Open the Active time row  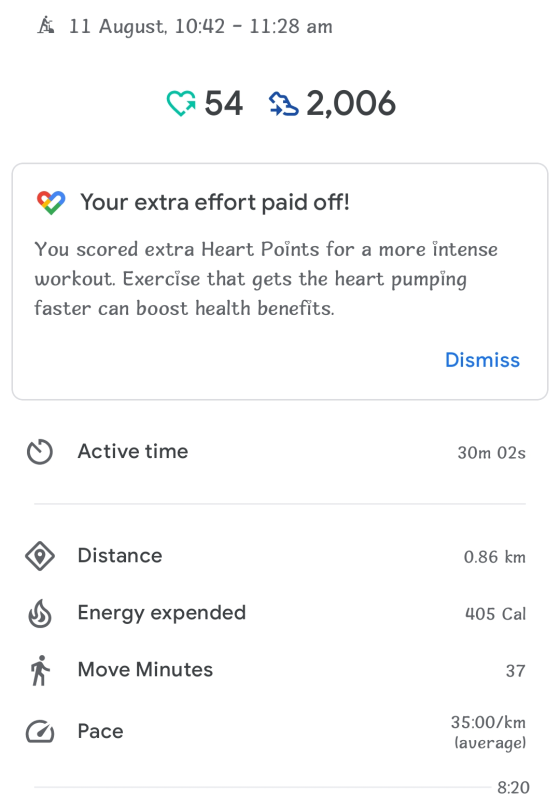coord(280,452)
